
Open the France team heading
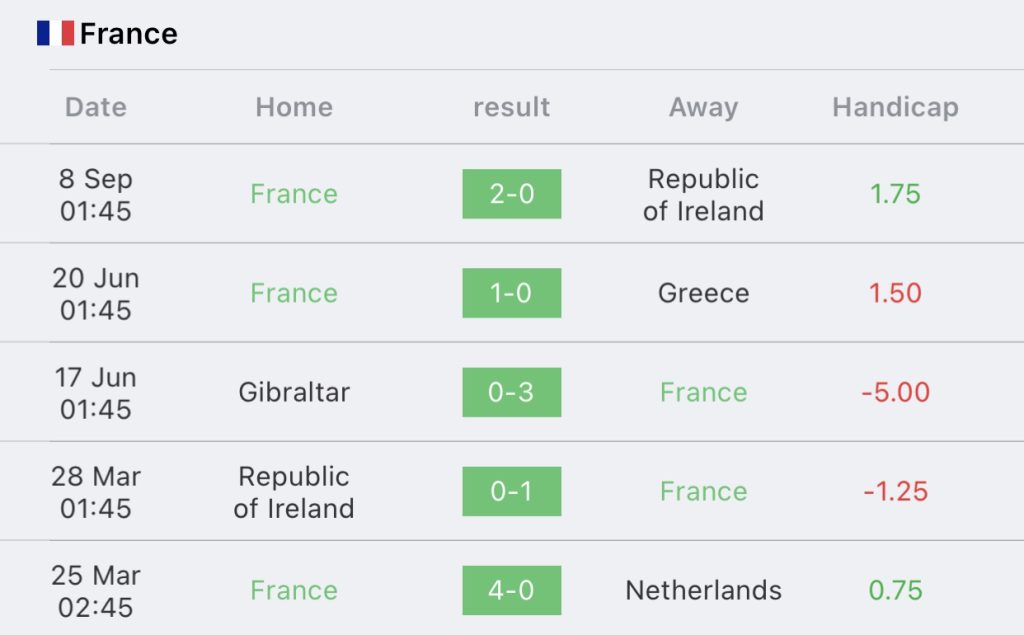click(129, 34)
